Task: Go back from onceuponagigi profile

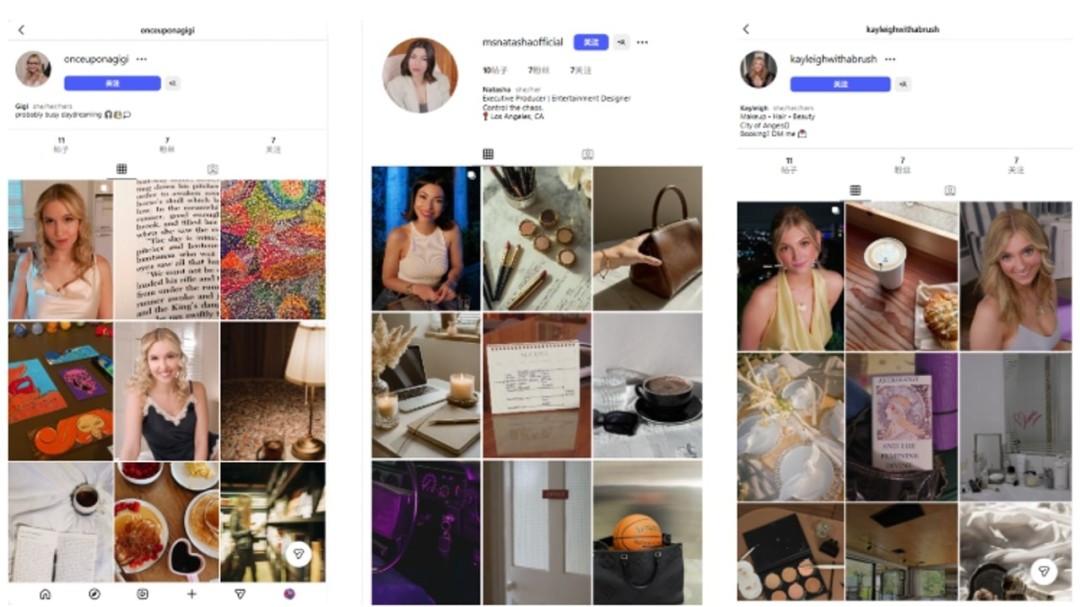Action: 21,30
